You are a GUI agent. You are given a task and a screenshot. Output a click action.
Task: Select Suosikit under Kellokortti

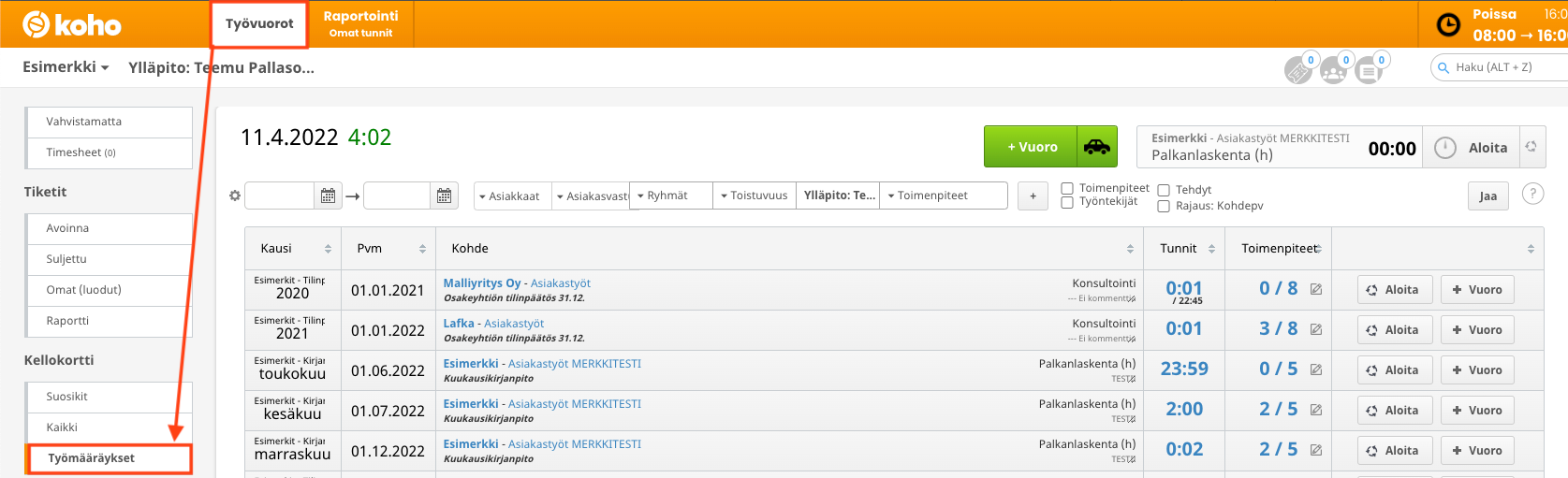(109, 397)
